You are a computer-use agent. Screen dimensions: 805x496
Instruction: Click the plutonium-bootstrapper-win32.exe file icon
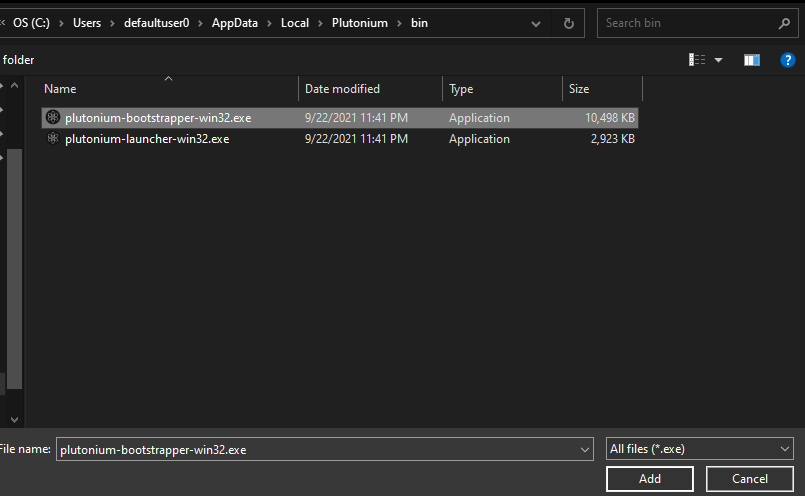tap(53, 118)
